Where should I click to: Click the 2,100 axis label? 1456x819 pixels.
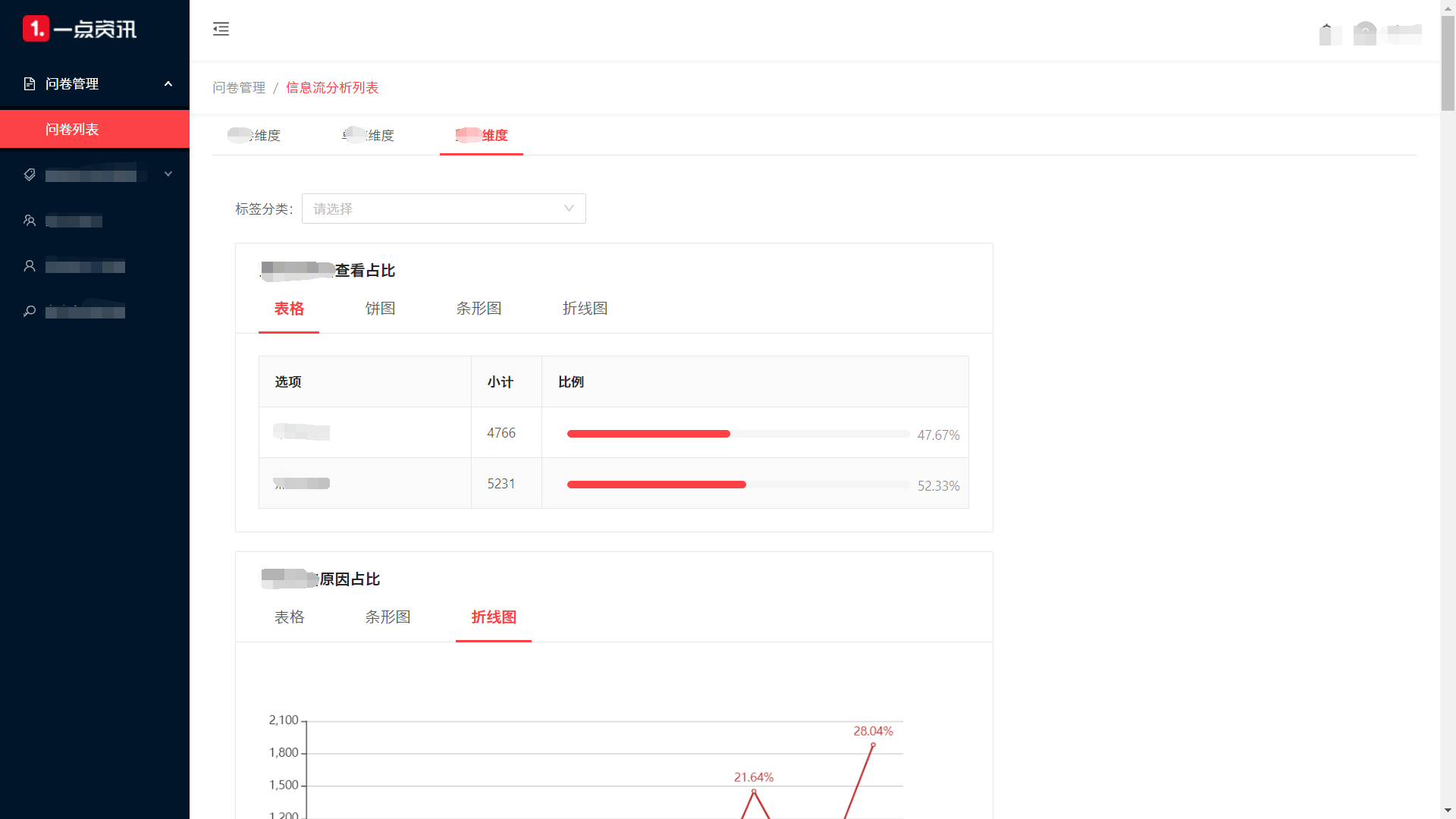pyautogui.click(x=284, y=720)
